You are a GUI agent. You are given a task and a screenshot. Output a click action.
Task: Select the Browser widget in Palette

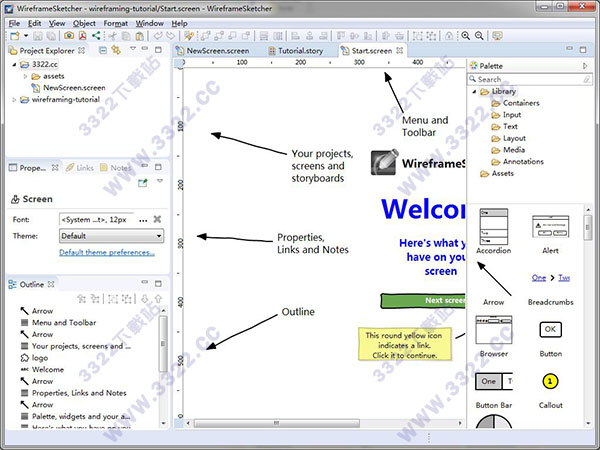click(x=494, y=336)
